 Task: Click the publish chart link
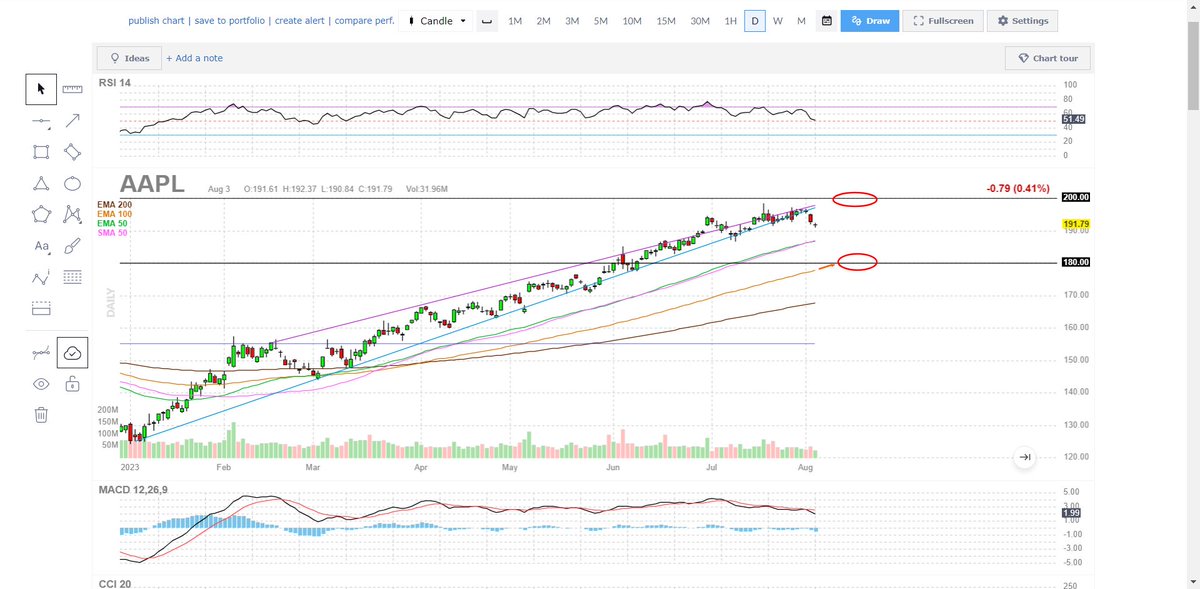pyautogui.click(x=157, y=21)
